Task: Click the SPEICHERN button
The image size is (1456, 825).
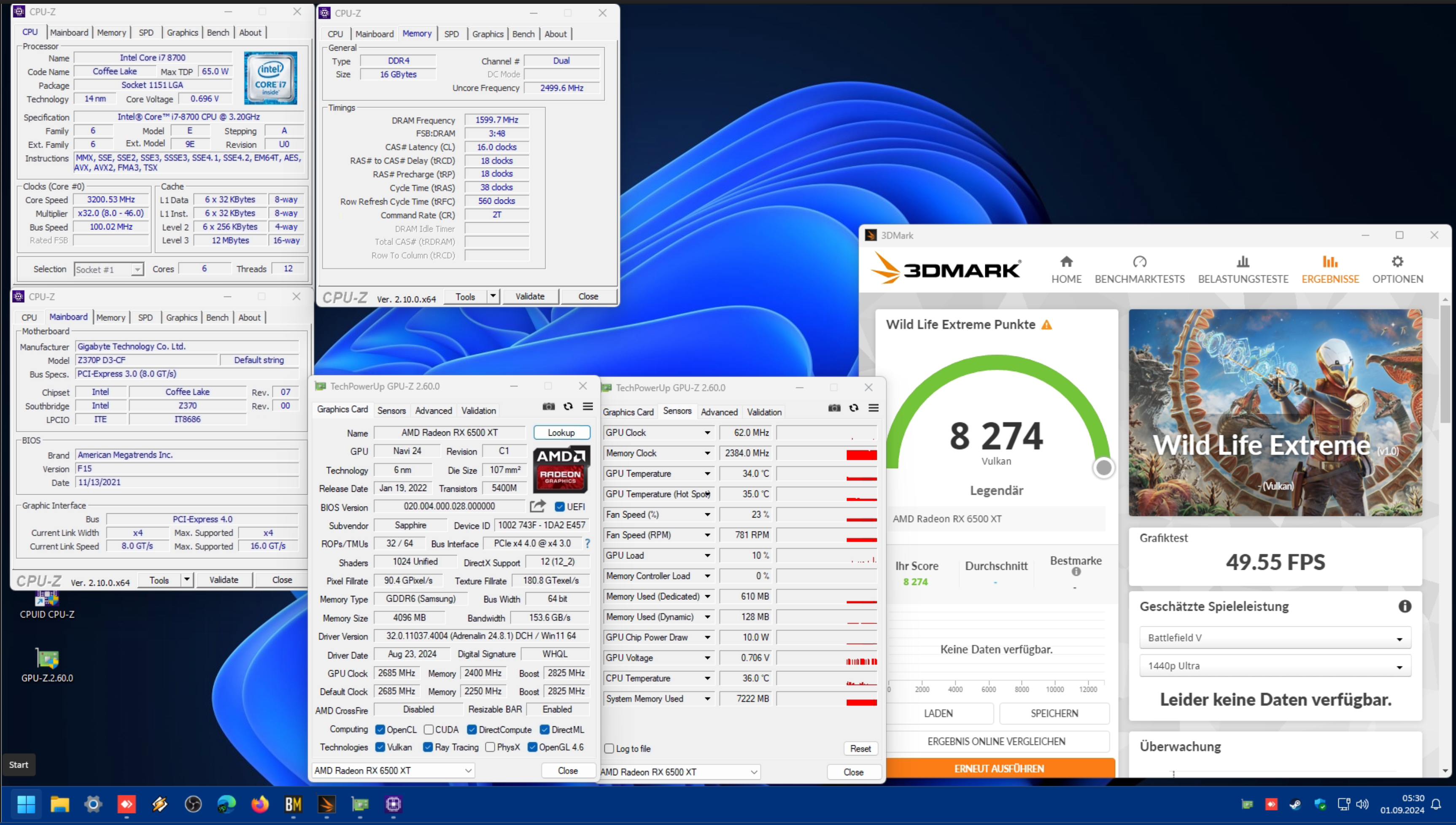Action: tap(1054, 714)
